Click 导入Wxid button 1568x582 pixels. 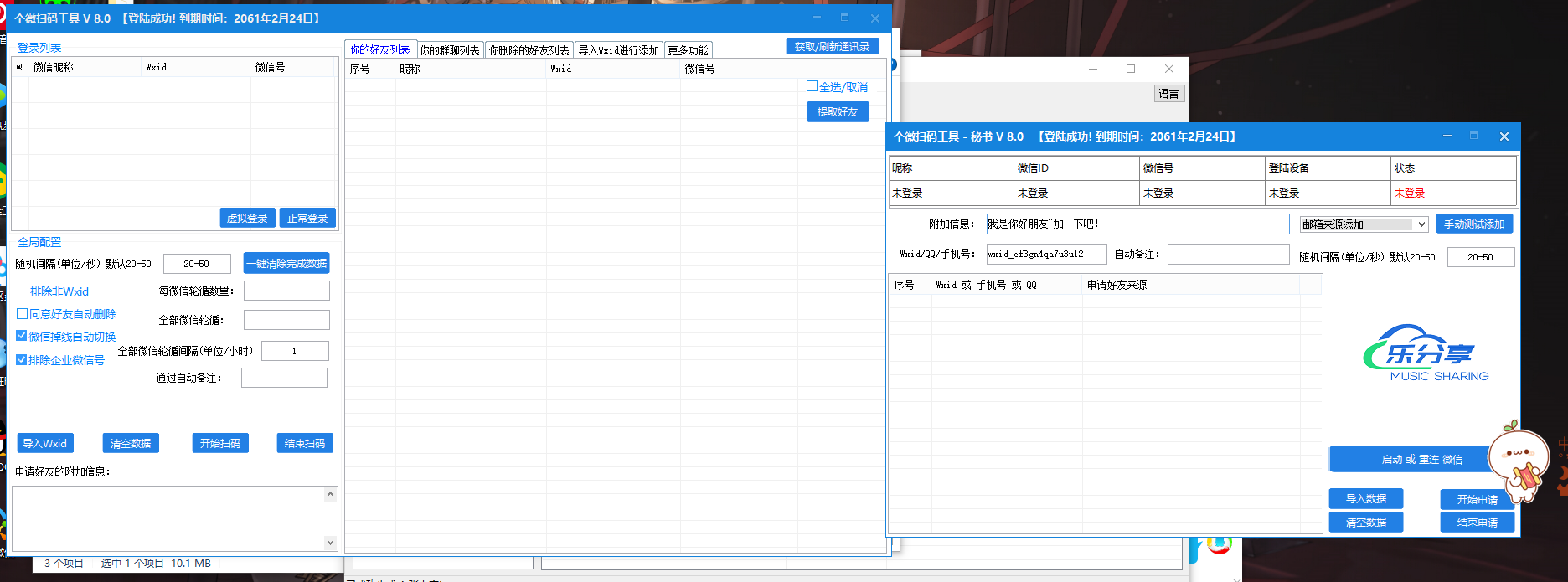[x=45, y=443]
